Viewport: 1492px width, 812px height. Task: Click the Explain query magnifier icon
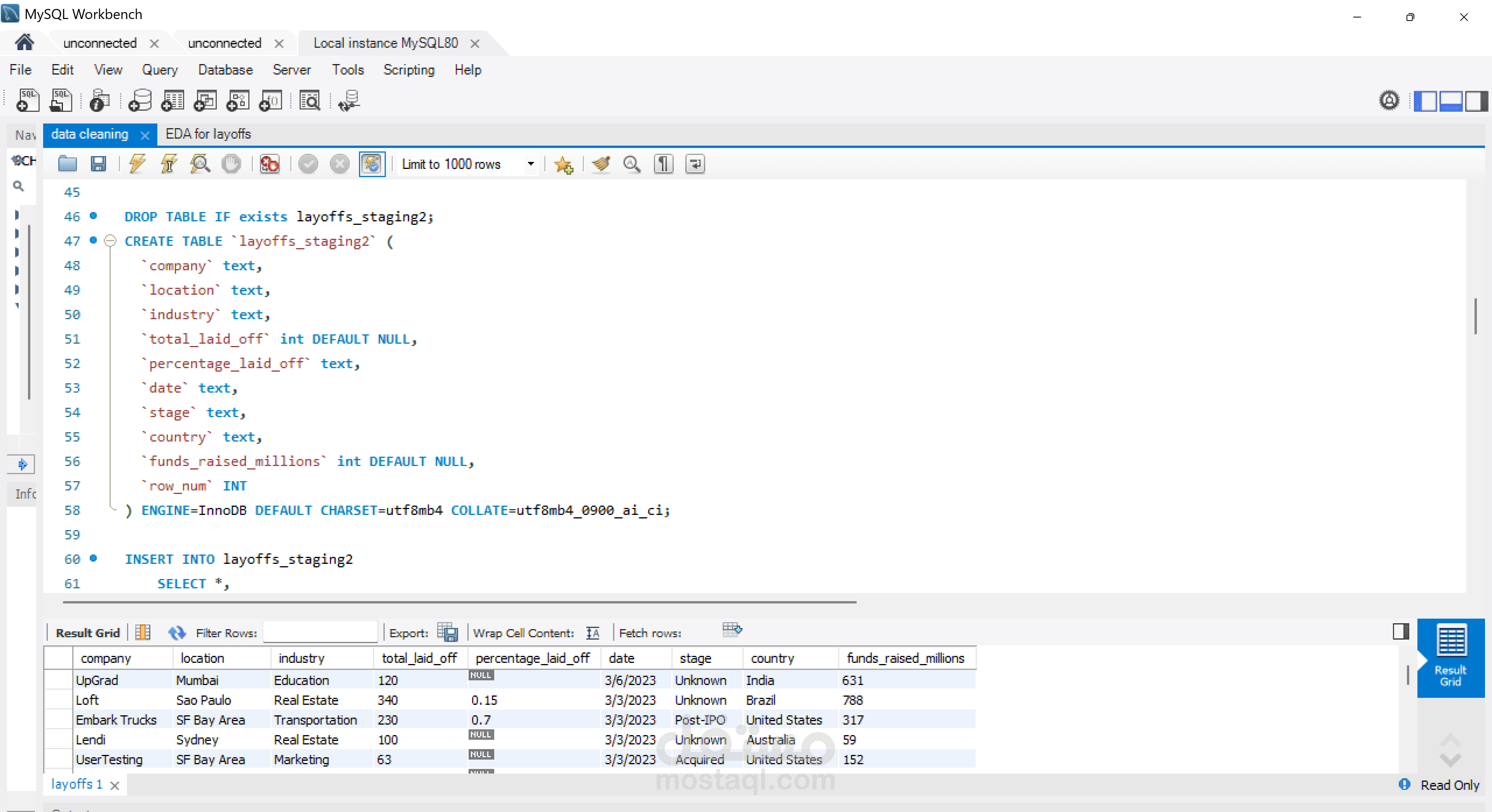[200, 164]
